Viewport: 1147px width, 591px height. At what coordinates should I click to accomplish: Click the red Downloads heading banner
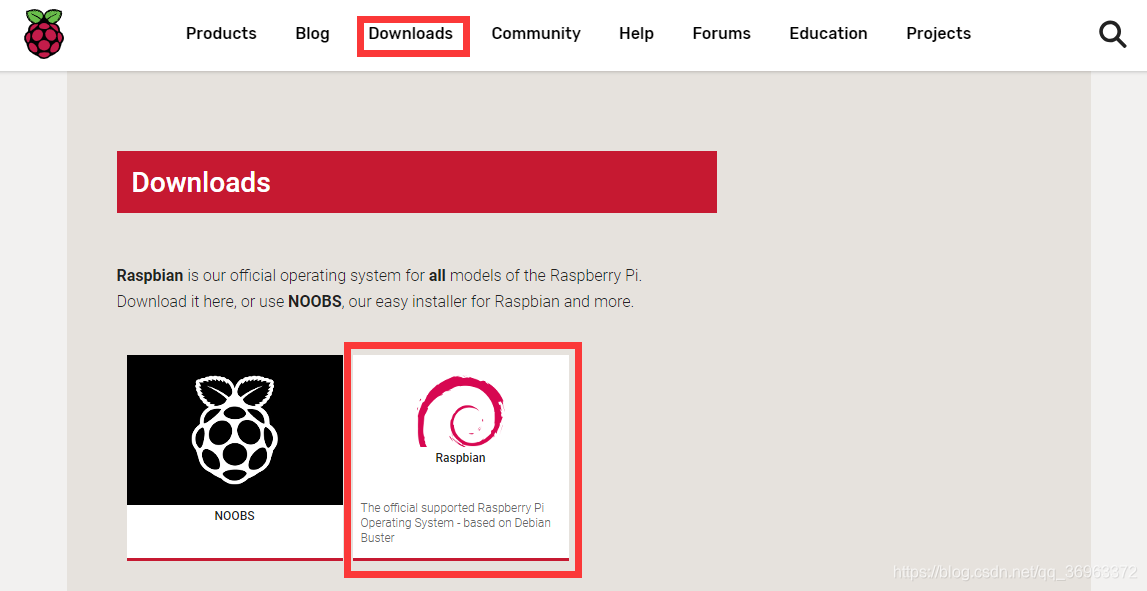point(417,182)
